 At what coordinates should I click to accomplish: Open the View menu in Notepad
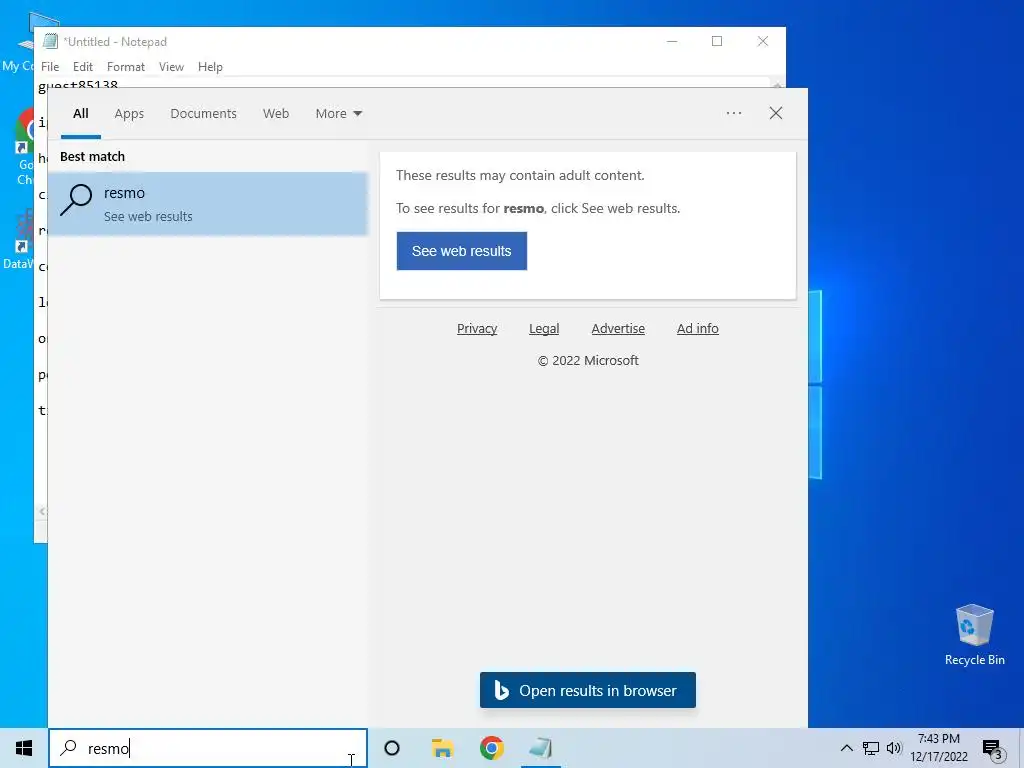pos(171,67)
